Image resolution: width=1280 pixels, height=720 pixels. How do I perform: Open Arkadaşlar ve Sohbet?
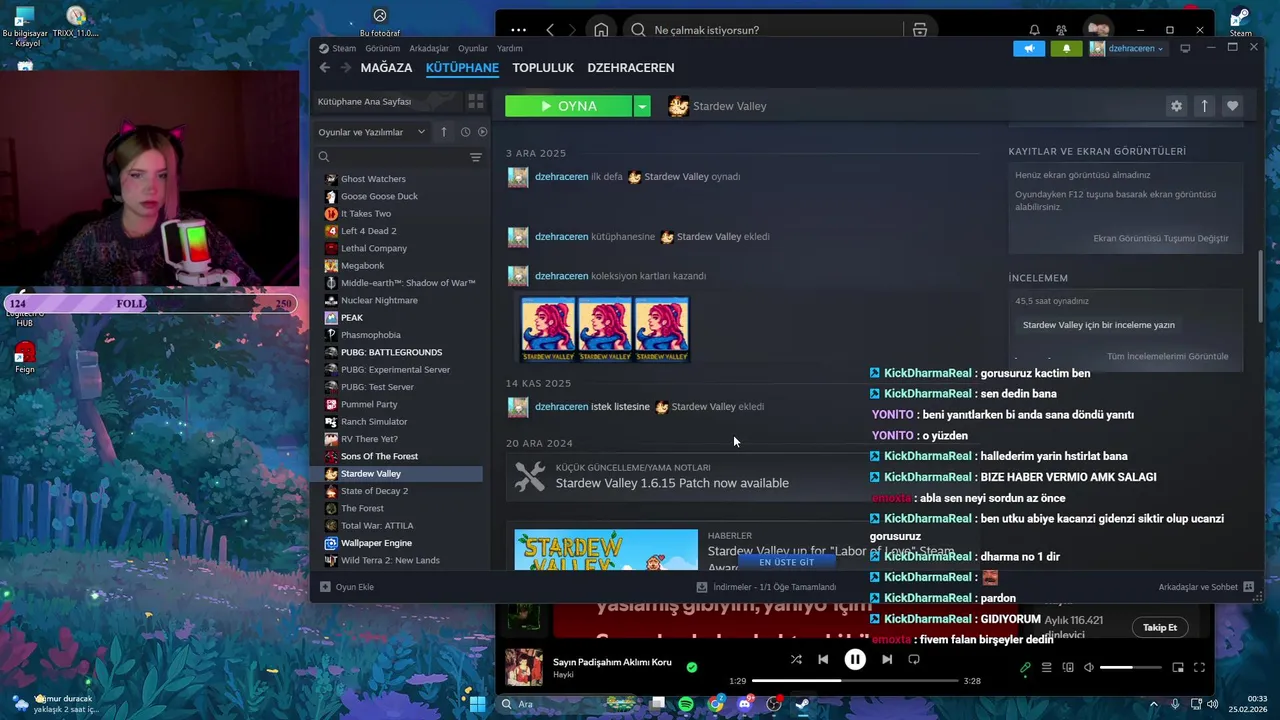pos(1206,587)
